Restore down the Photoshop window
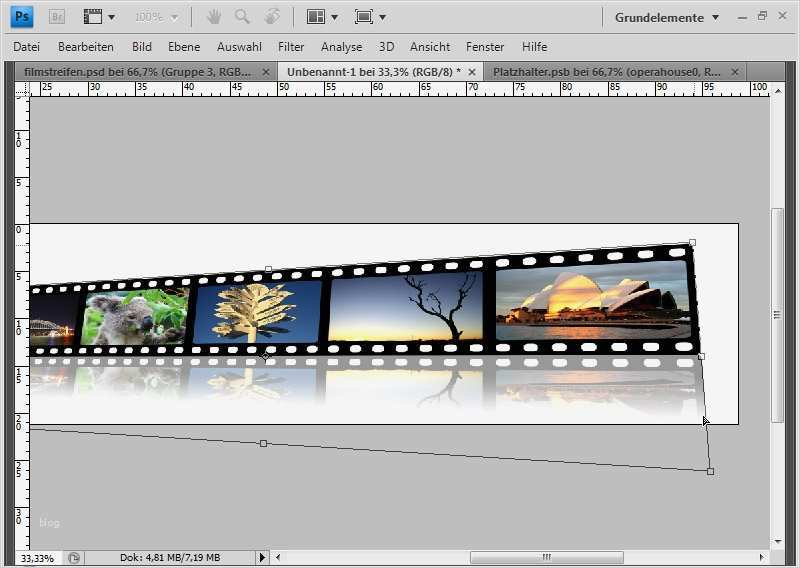Screen dimensions: 800x568 [x=762, y=16]
